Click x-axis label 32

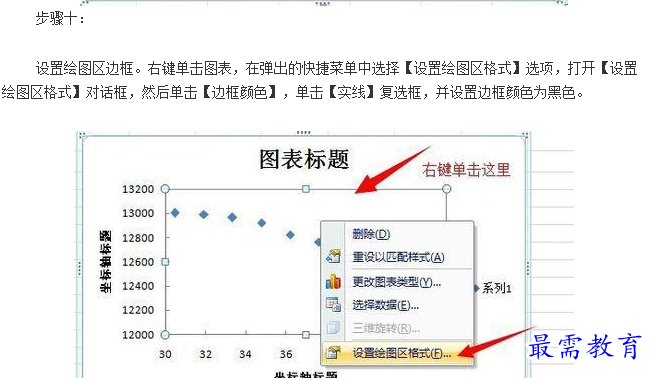coord(205,354)
